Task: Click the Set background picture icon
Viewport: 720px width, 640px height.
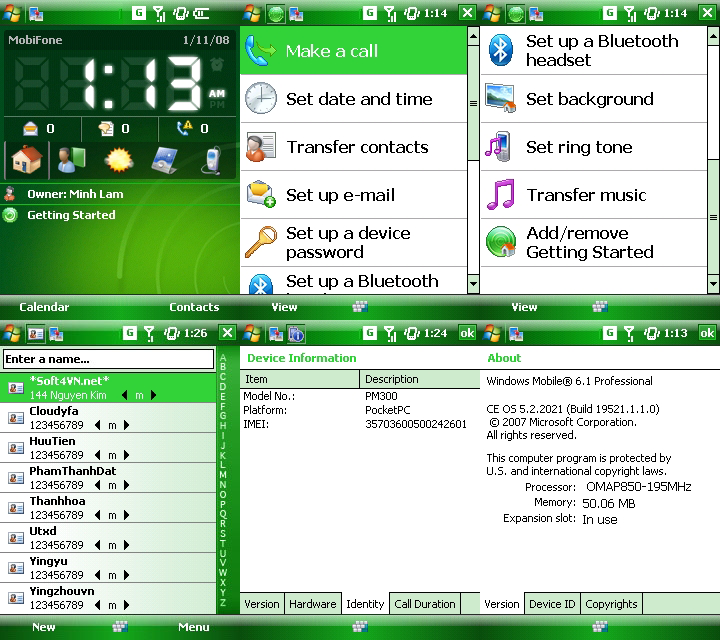Action: pyautogui.click(x=501, y=98)
